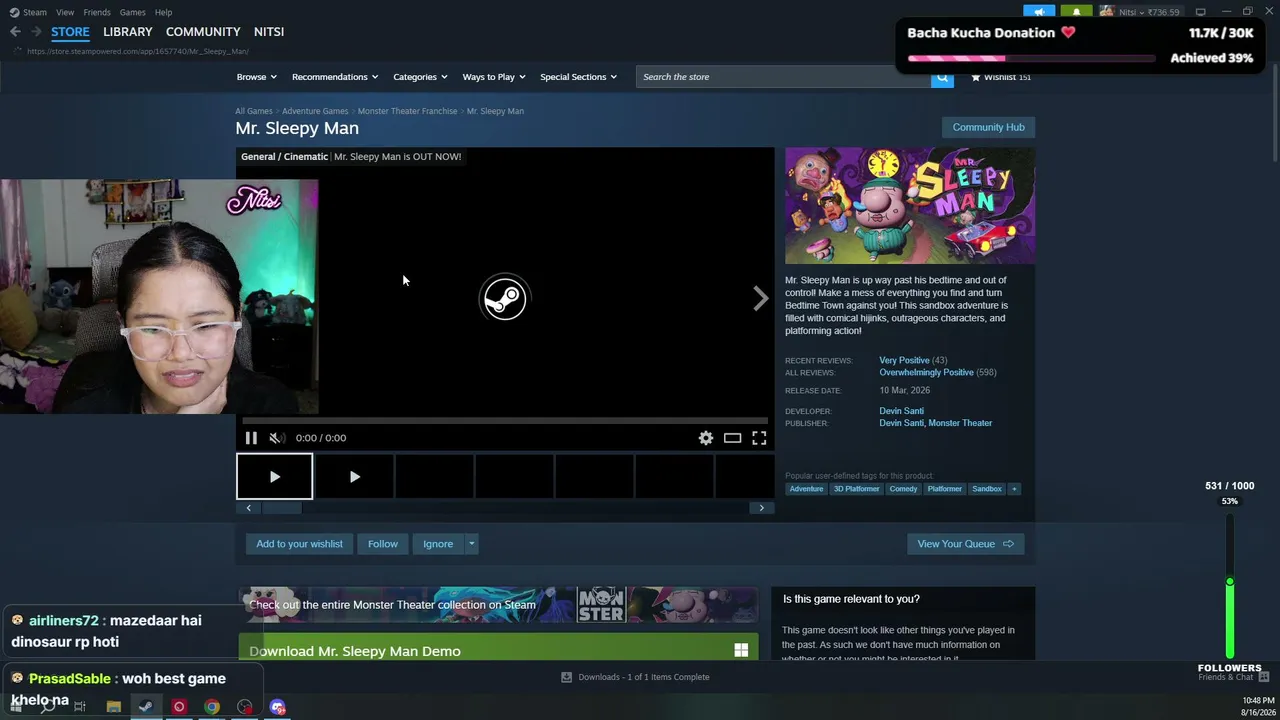
Task: Open the Ways to Play dropdown
Action: pos(494,77)
